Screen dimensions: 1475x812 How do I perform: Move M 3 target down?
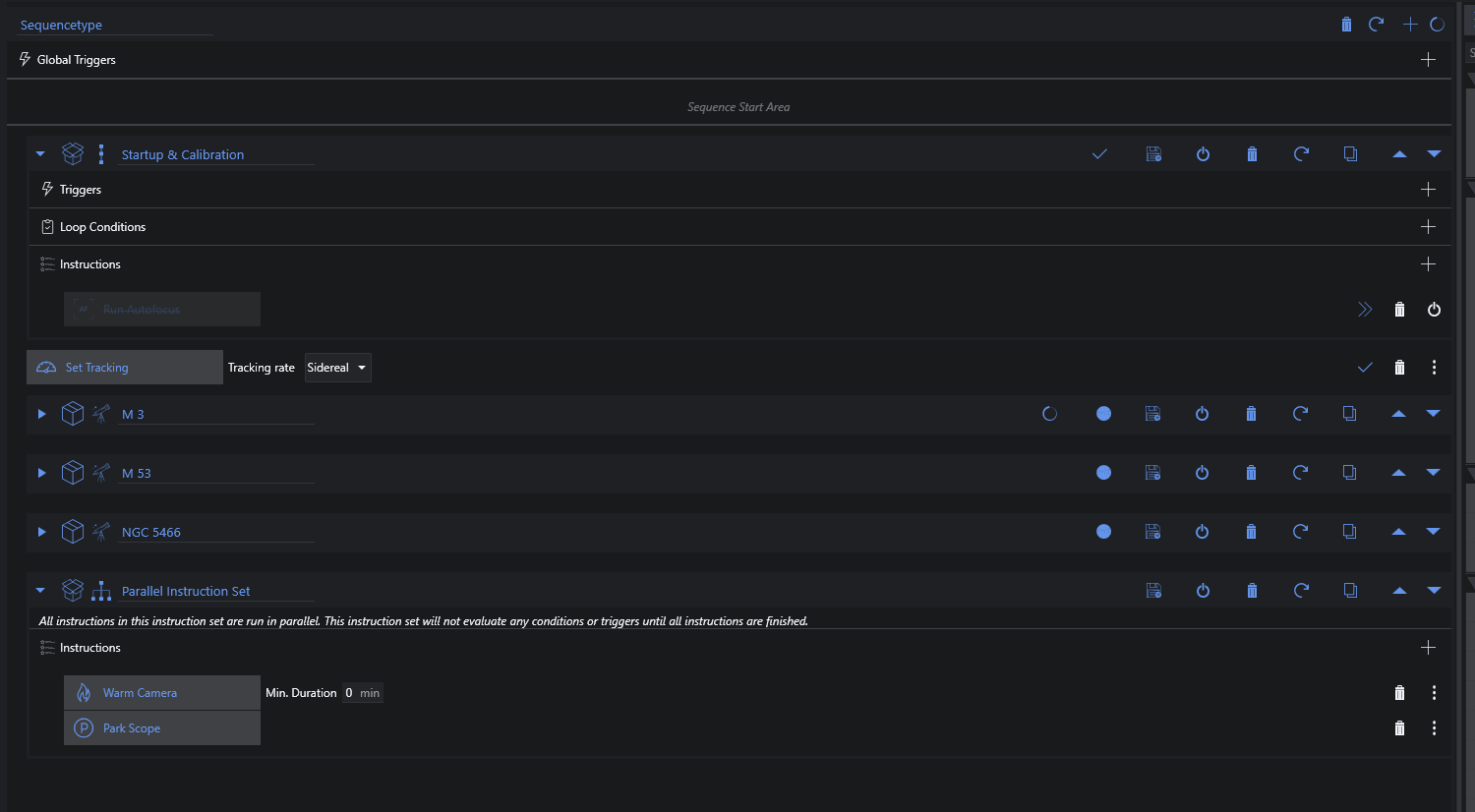click(x=1433, y=414)
